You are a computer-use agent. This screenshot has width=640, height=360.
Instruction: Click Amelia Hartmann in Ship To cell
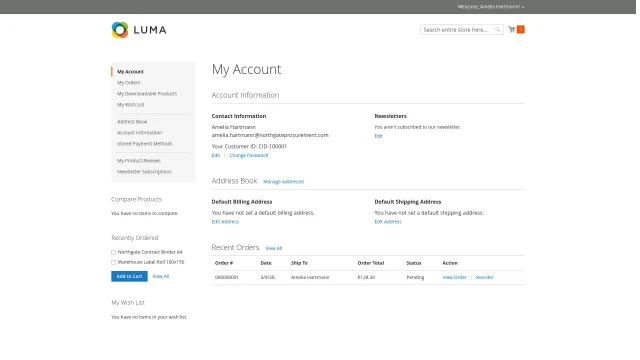point(310,277)
